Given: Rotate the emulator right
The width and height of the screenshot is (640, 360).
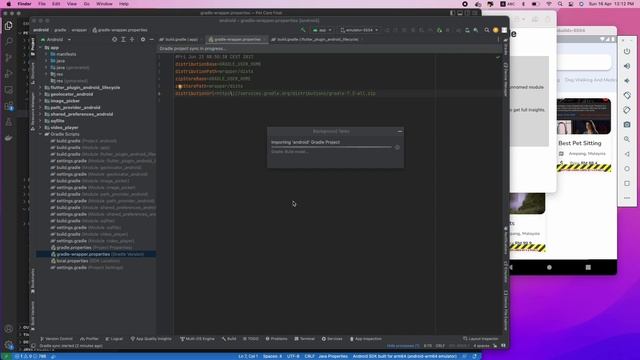Looking at the screenshot, I should (627, 110).
